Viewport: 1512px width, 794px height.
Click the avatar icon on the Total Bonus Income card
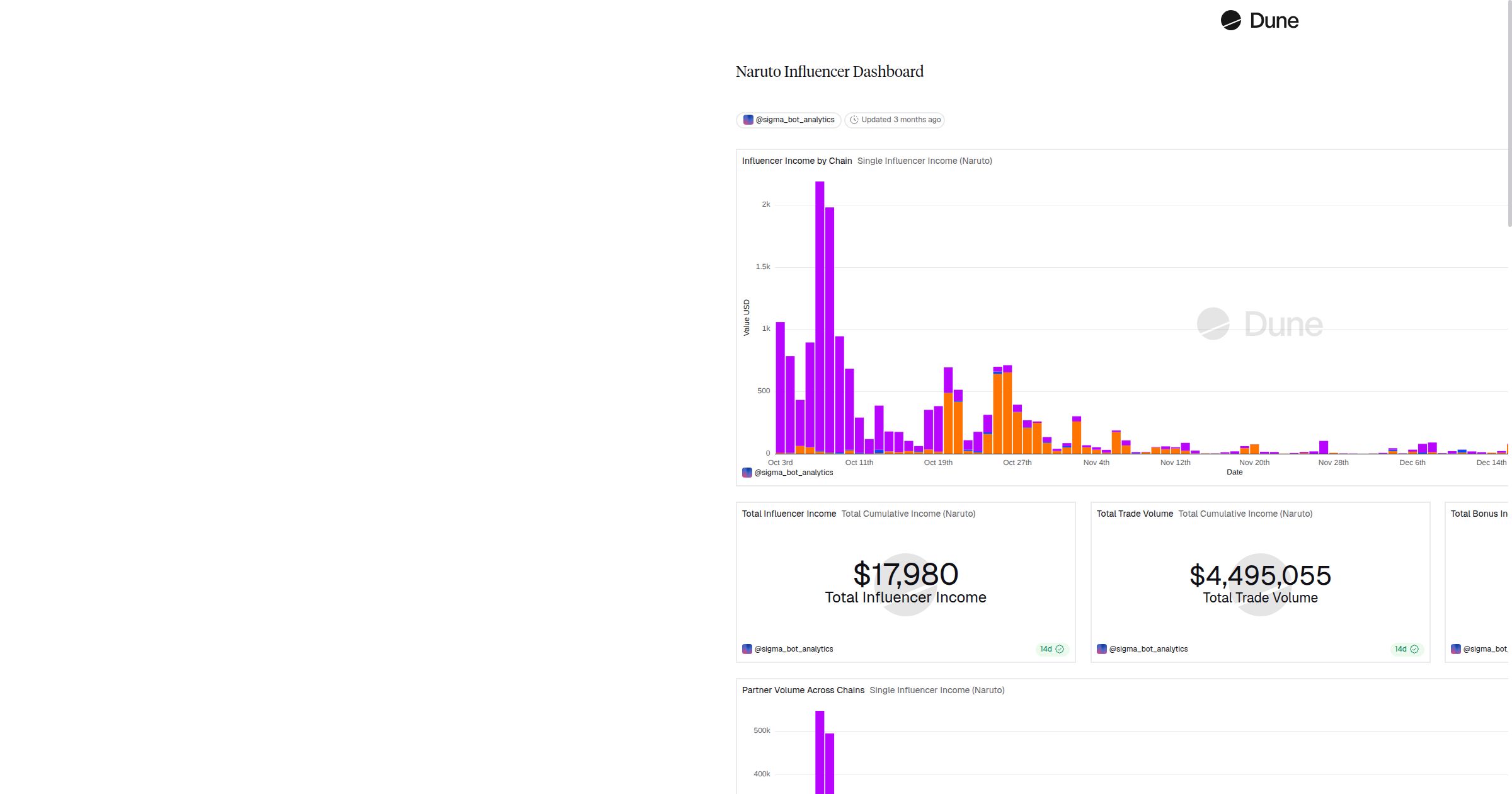pyautogui.click(x=1455, y=648)
